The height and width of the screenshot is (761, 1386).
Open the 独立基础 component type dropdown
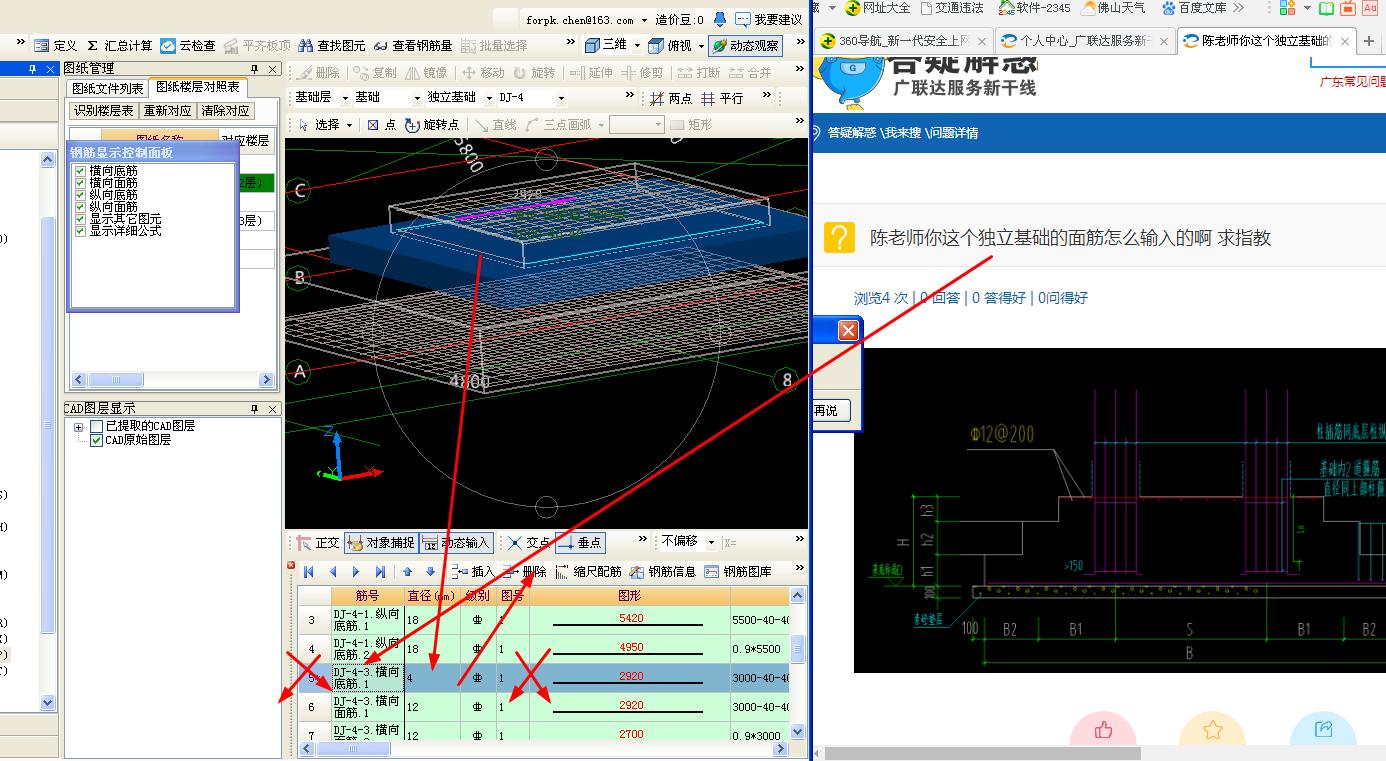(490, 98)
